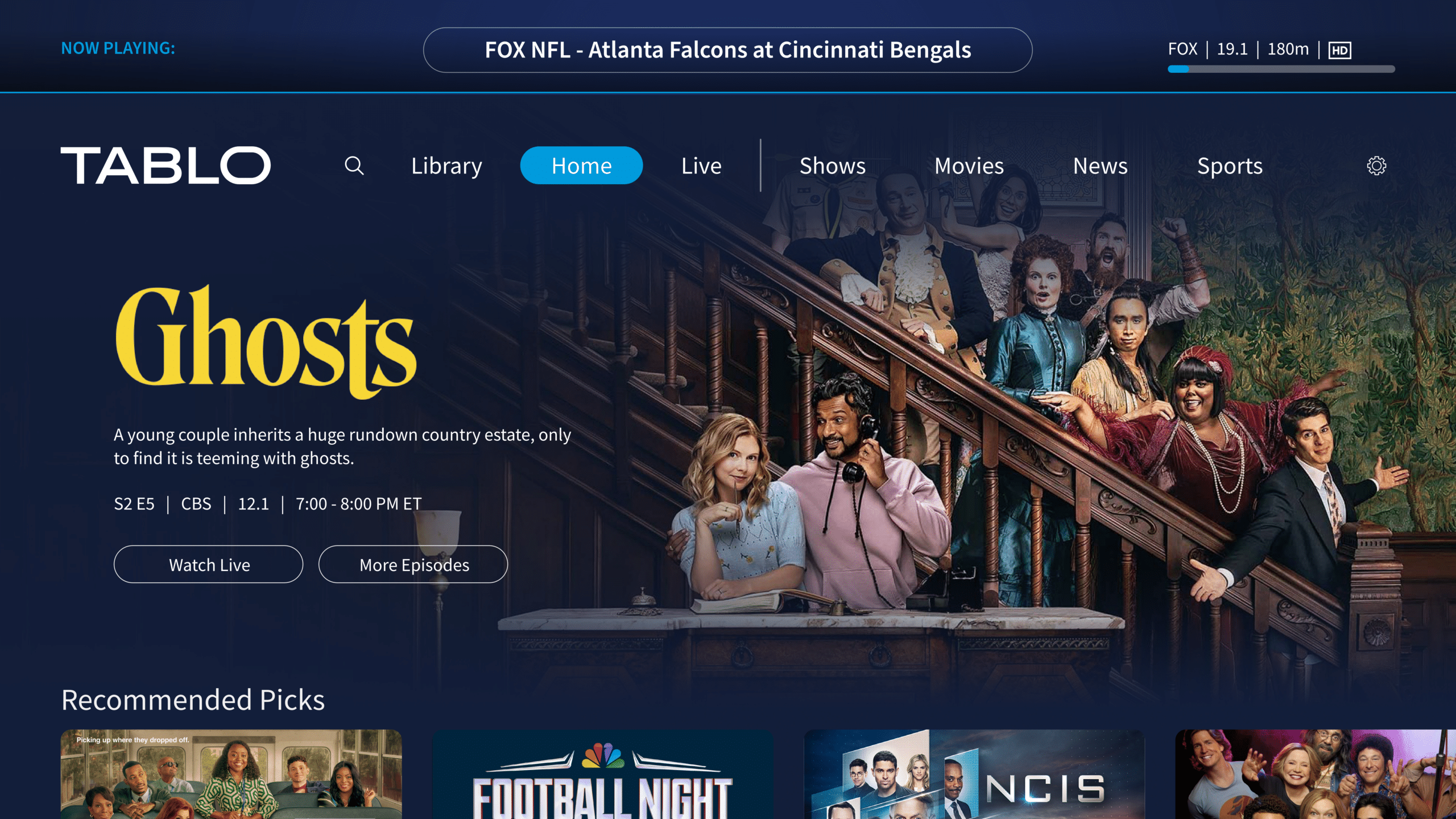The image size is (1456, 819).
Task: Open the Library menu item
Action: (x=446, y=165)
